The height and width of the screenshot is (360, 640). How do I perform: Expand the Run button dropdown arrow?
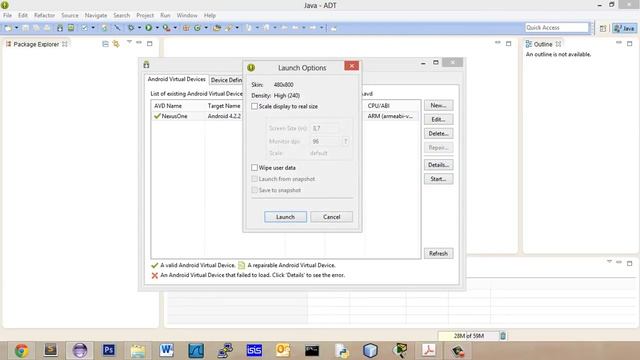click(x=157, y=28)
